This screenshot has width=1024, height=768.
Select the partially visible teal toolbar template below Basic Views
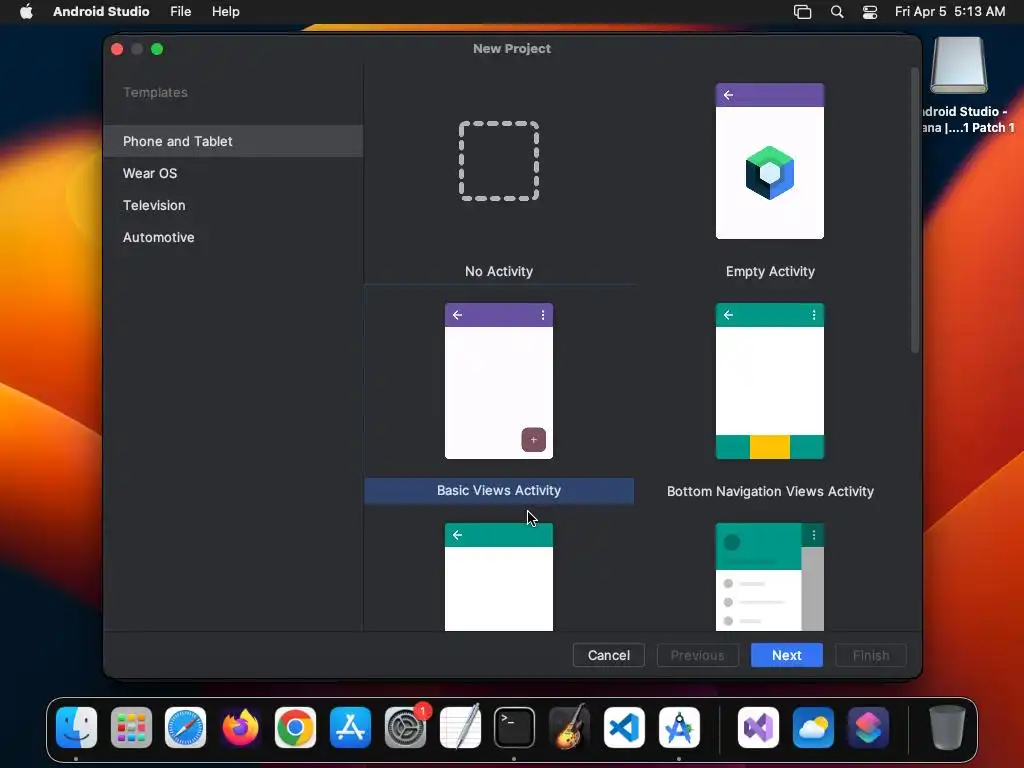499,577
